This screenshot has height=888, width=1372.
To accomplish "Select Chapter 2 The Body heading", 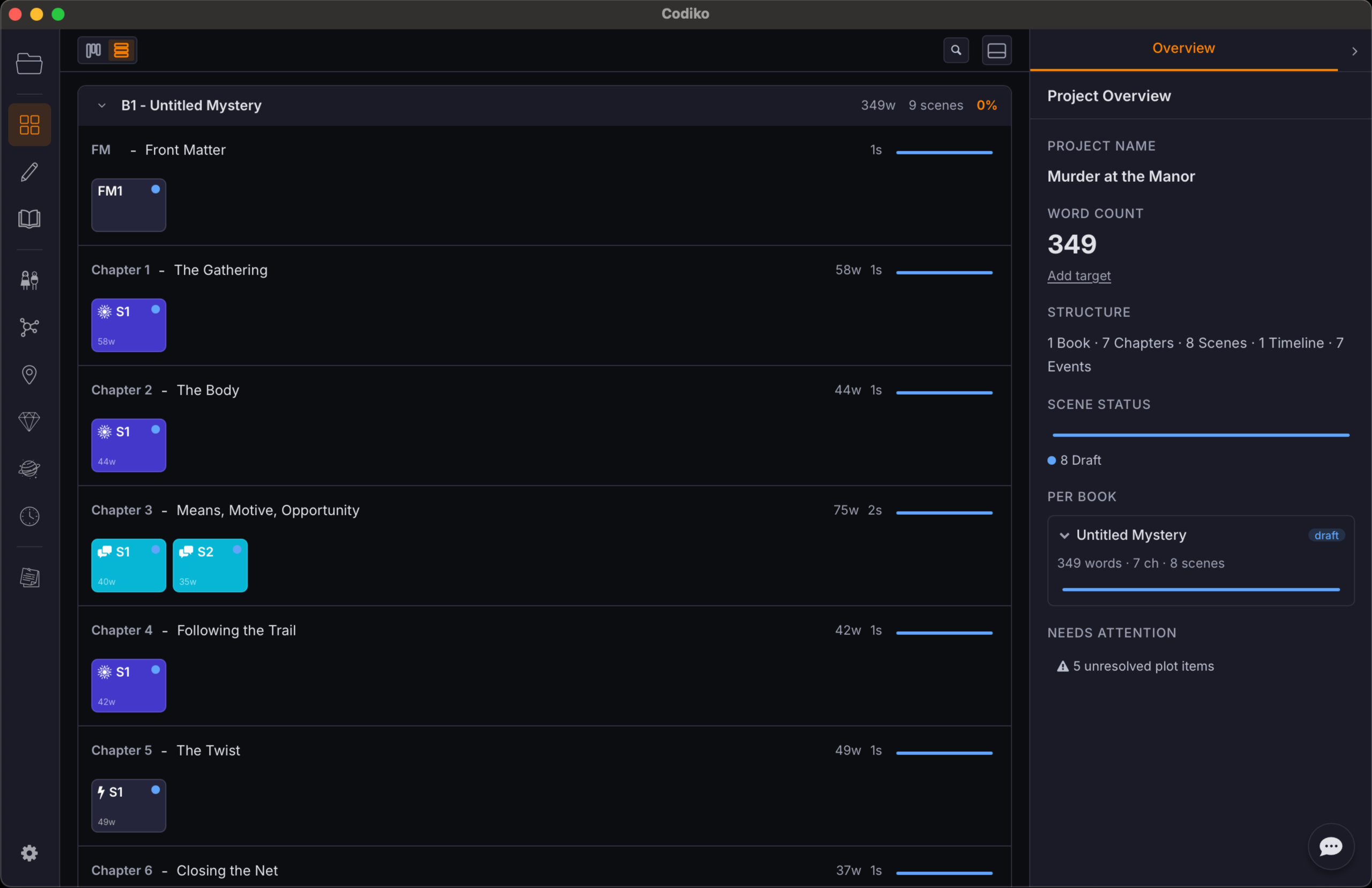I will (x=166, y=390).
